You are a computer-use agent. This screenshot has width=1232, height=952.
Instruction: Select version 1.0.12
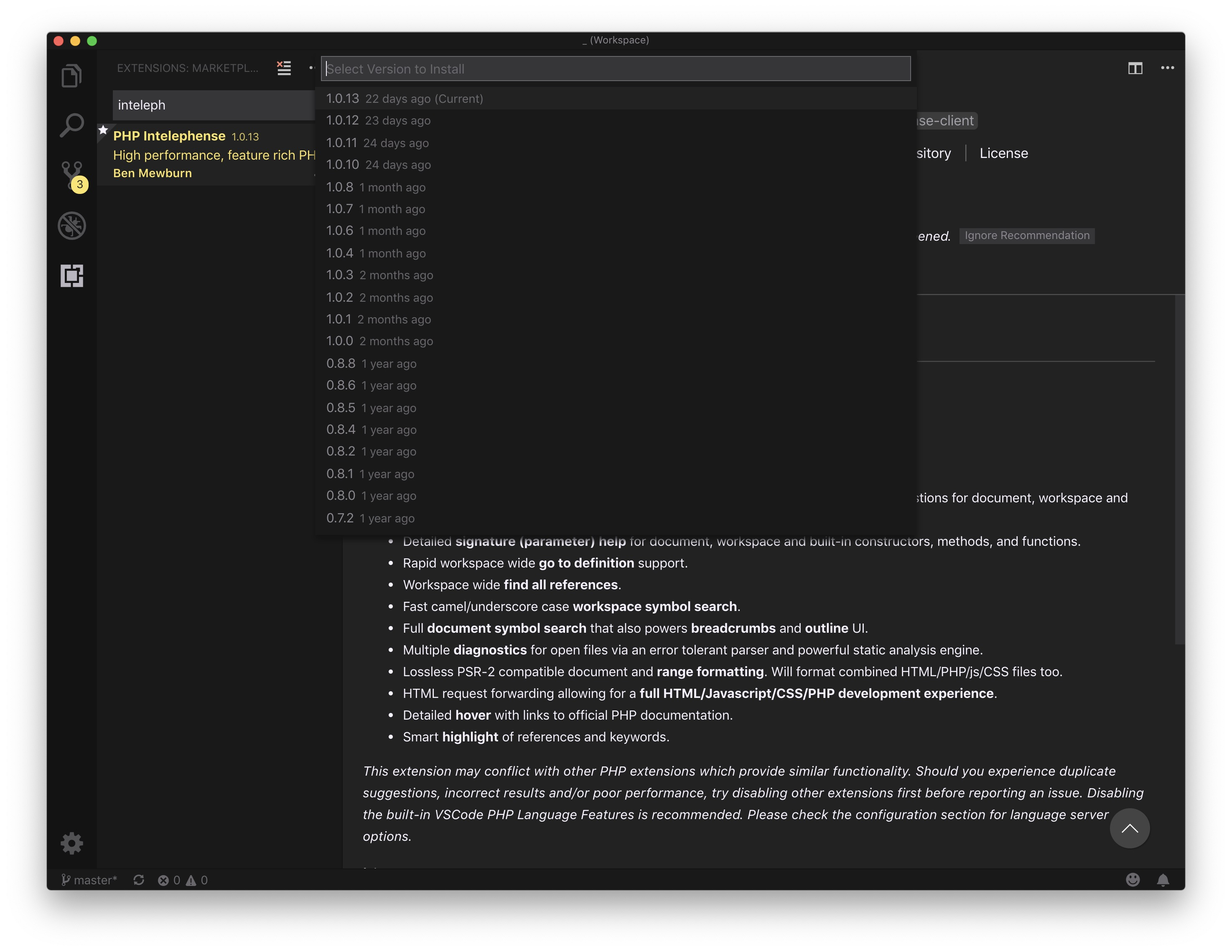click(616, 121)
